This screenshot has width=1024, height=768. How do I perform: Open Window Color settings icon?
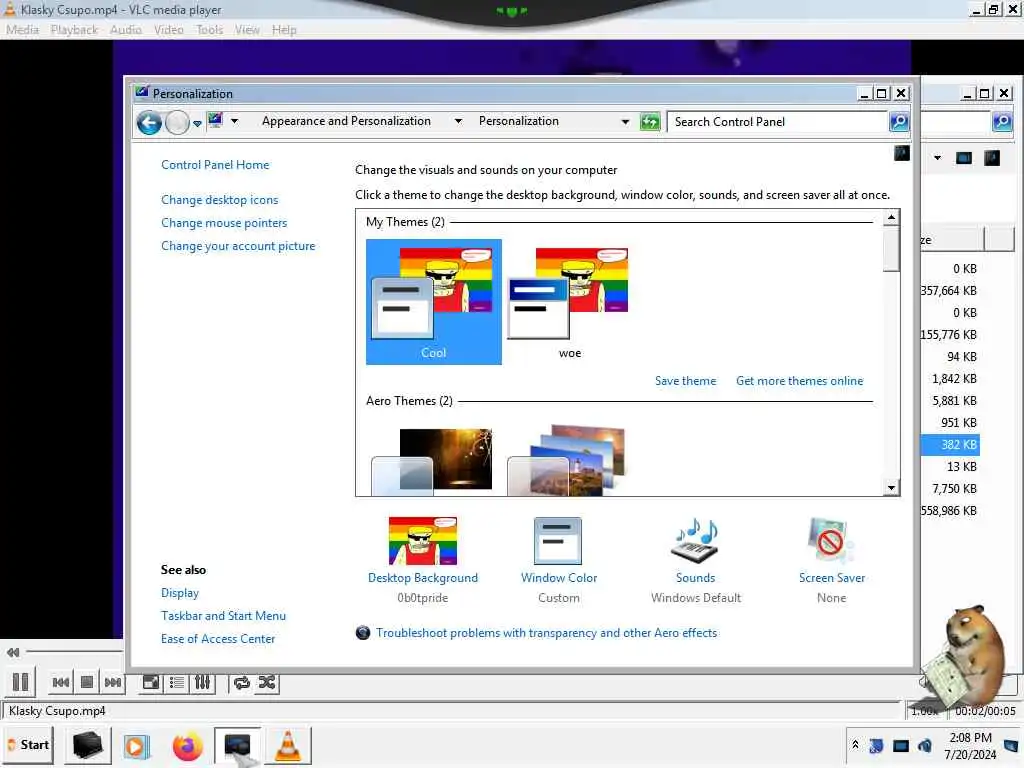pos(558,541)
